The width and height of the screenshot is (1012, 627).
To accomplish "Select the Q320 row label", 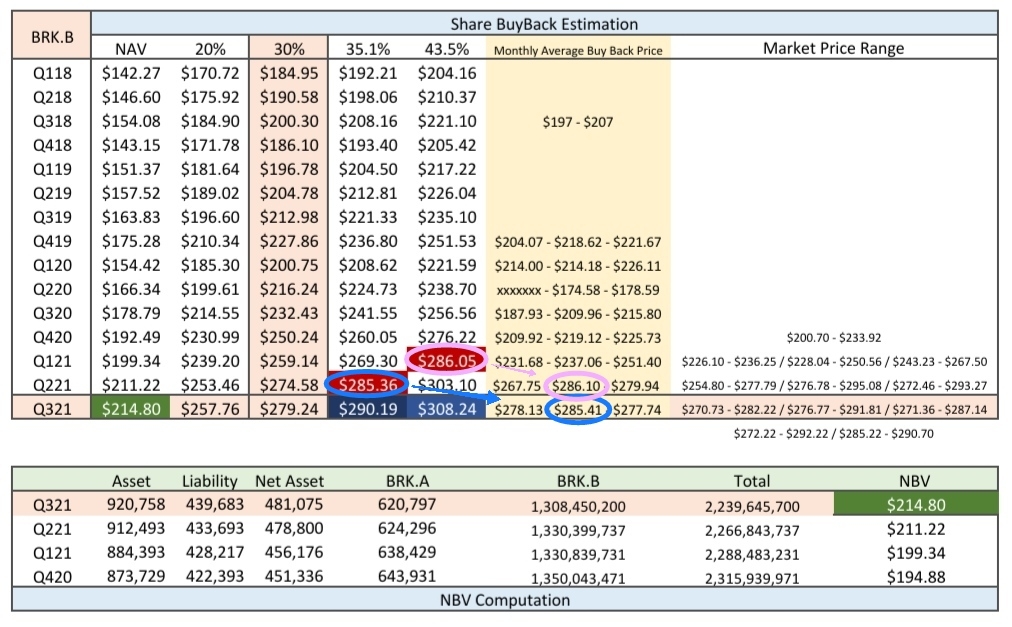I will point(52,313).
